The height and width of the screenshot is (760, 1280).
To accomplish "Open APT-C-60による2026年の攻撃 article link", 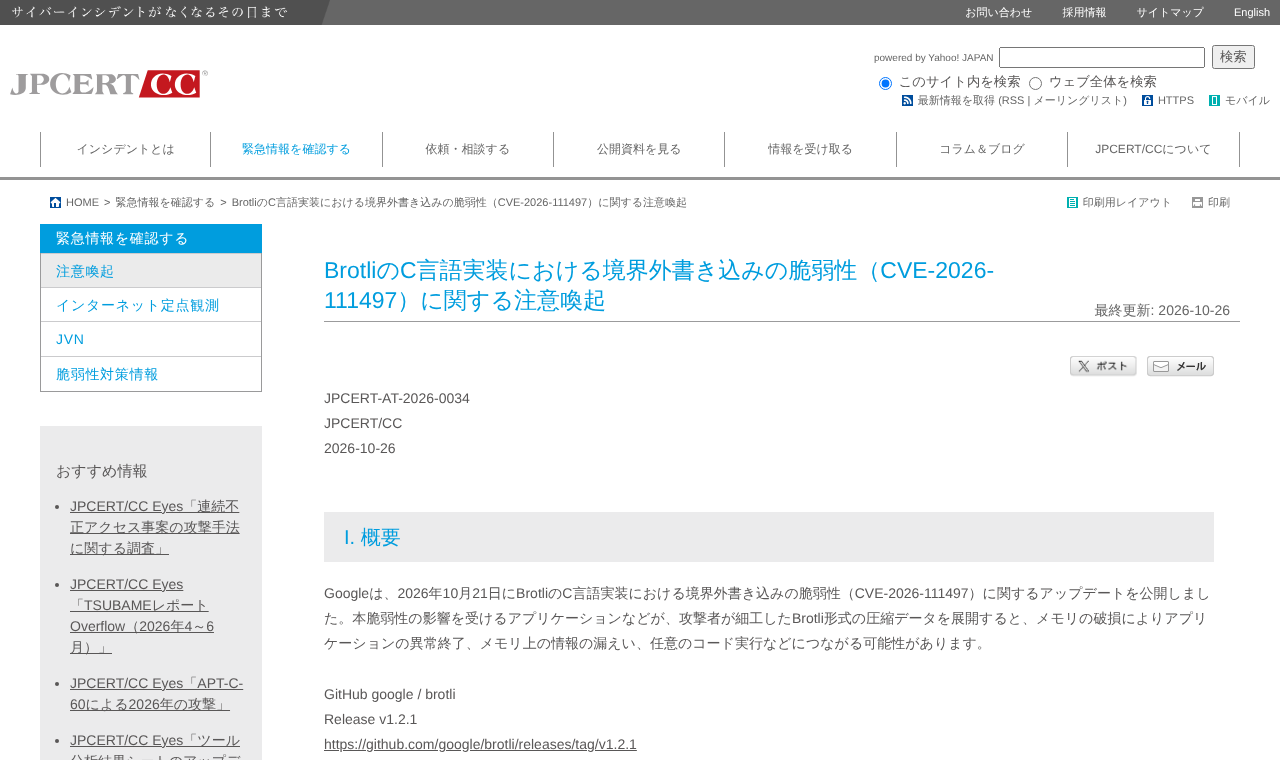I will tap(156, 693).
